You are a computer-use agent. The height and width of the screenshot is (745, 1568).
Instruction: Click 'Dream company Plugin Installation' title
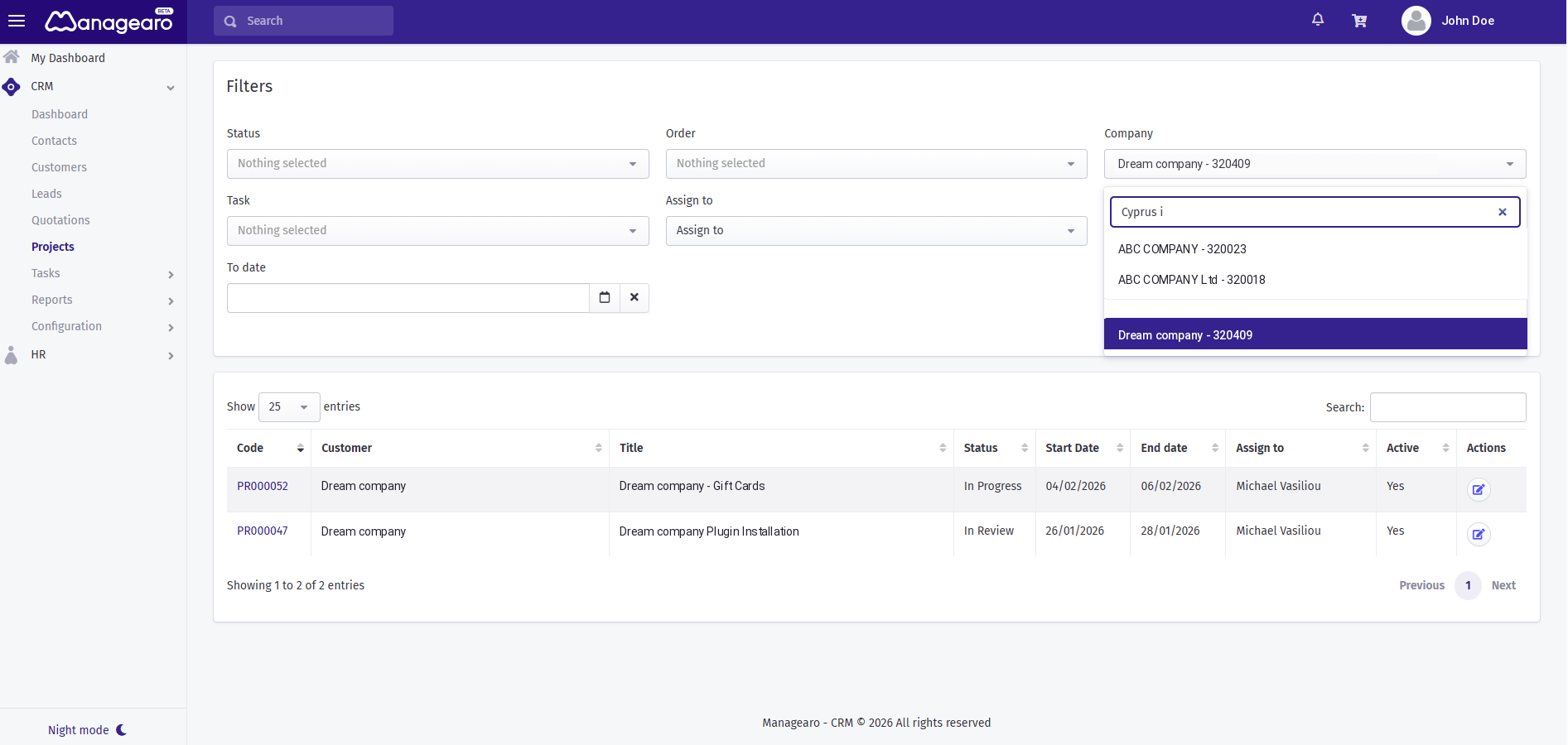(709, 531)
